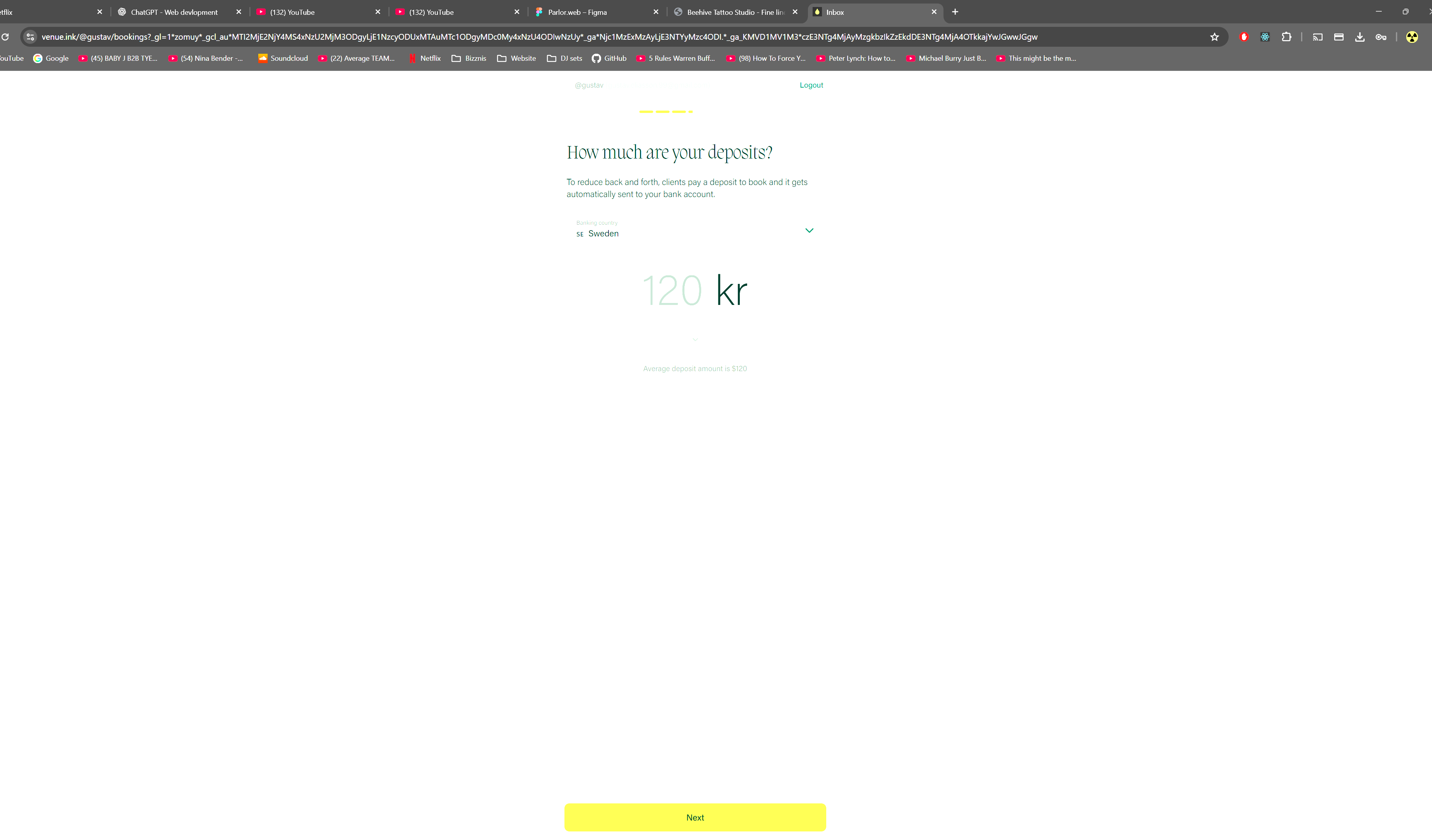Click the yellow onboarding progress indicator
This screenshot has height=840, width=1432.
[666, 112]
